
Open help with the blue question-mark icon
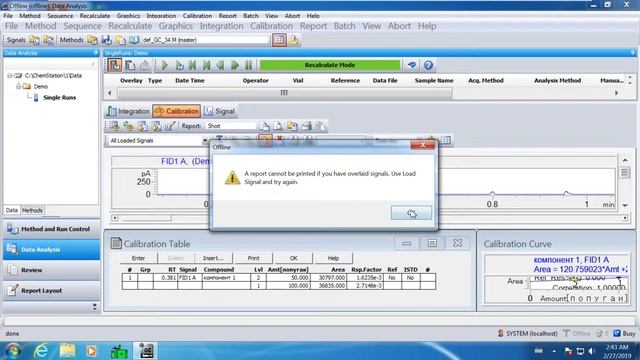pos(428,65)
